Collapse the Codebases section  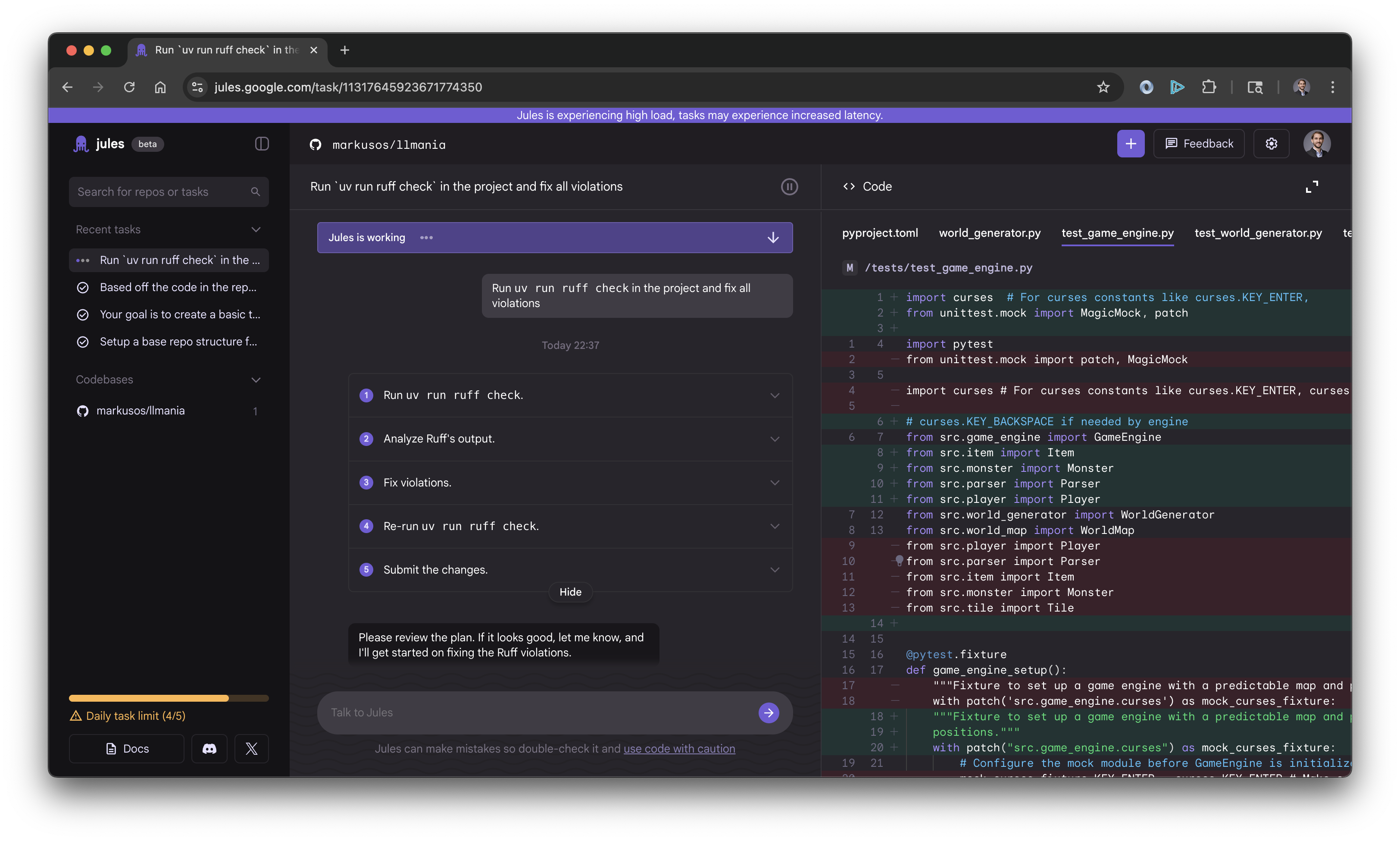[256, 380]
